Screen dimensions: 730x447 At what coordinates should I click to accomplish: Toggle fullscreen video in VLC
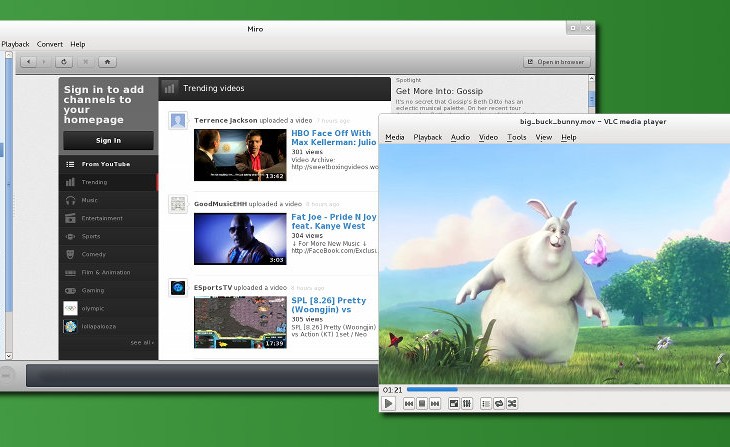[453, 404]
